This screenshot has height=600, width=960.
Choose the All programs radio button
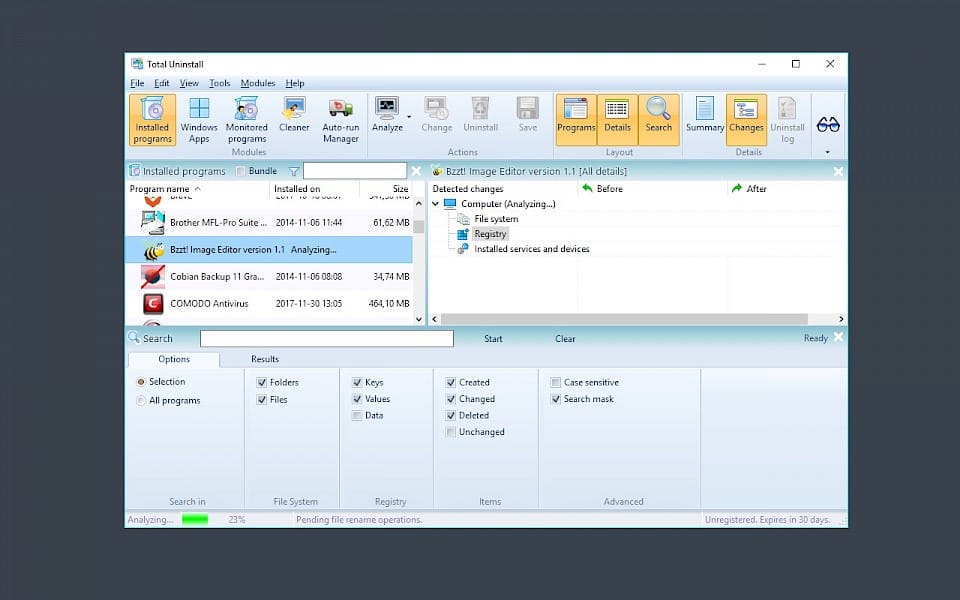(x=141, y=400)
